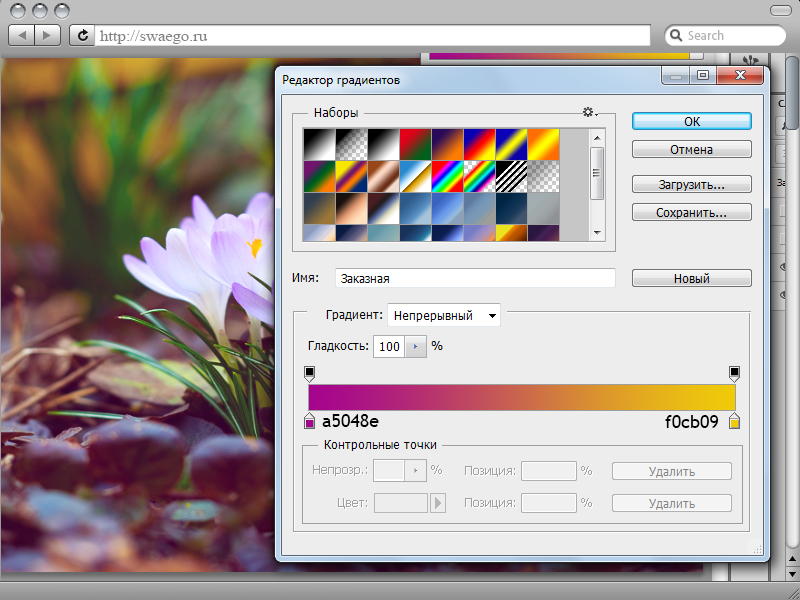The width and height of the screenshot is (800, 600).
Task: Select the transparent rainbow preset
Action: (480, 177)
